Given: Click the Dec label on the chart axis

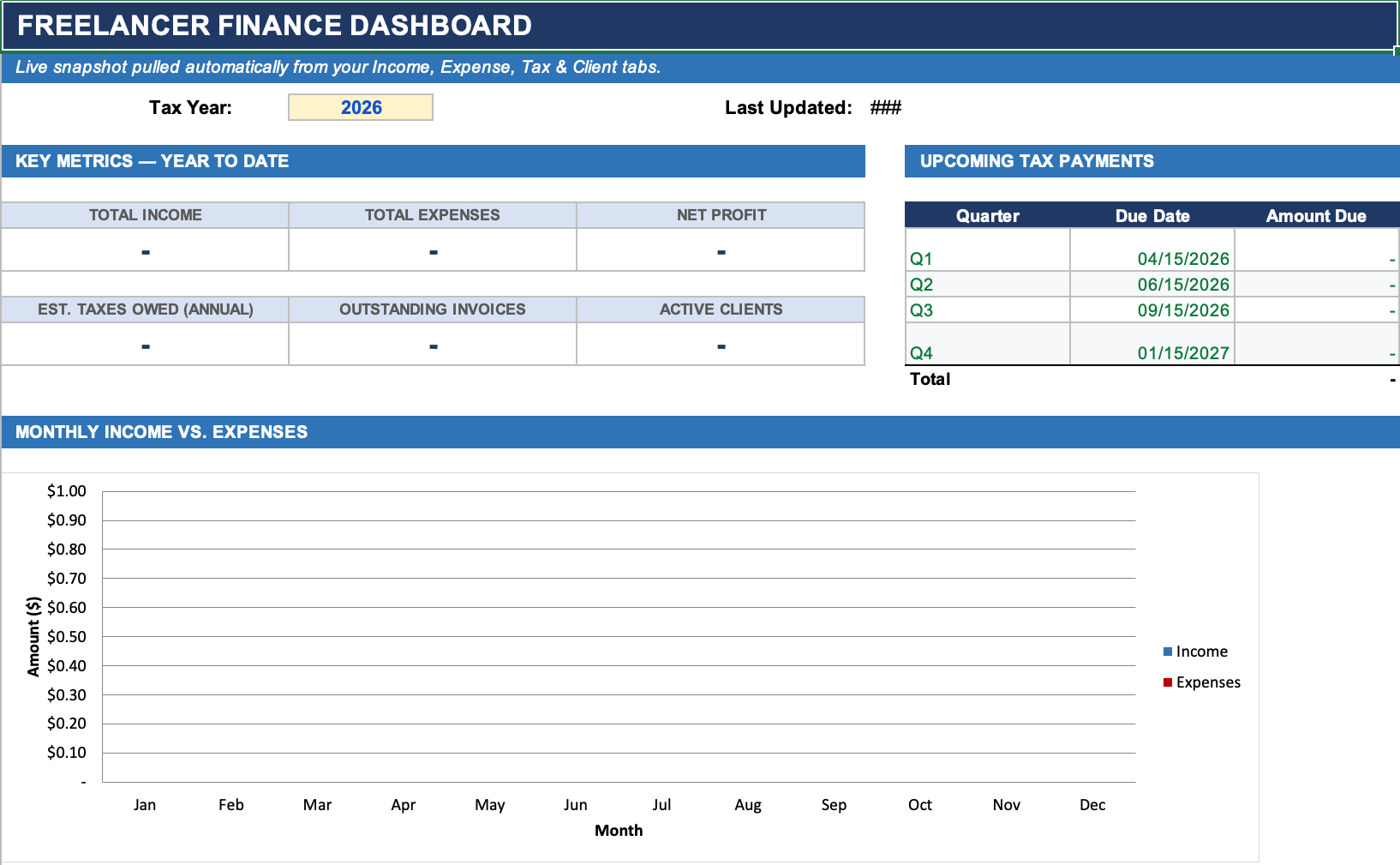Looking at the screenshot, I should pos(1092,804).
